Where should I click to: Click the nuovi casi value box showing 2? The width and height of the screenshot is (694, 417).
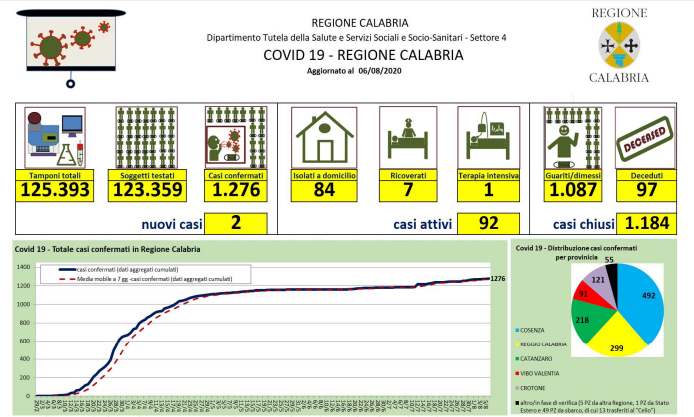(234, 223)
